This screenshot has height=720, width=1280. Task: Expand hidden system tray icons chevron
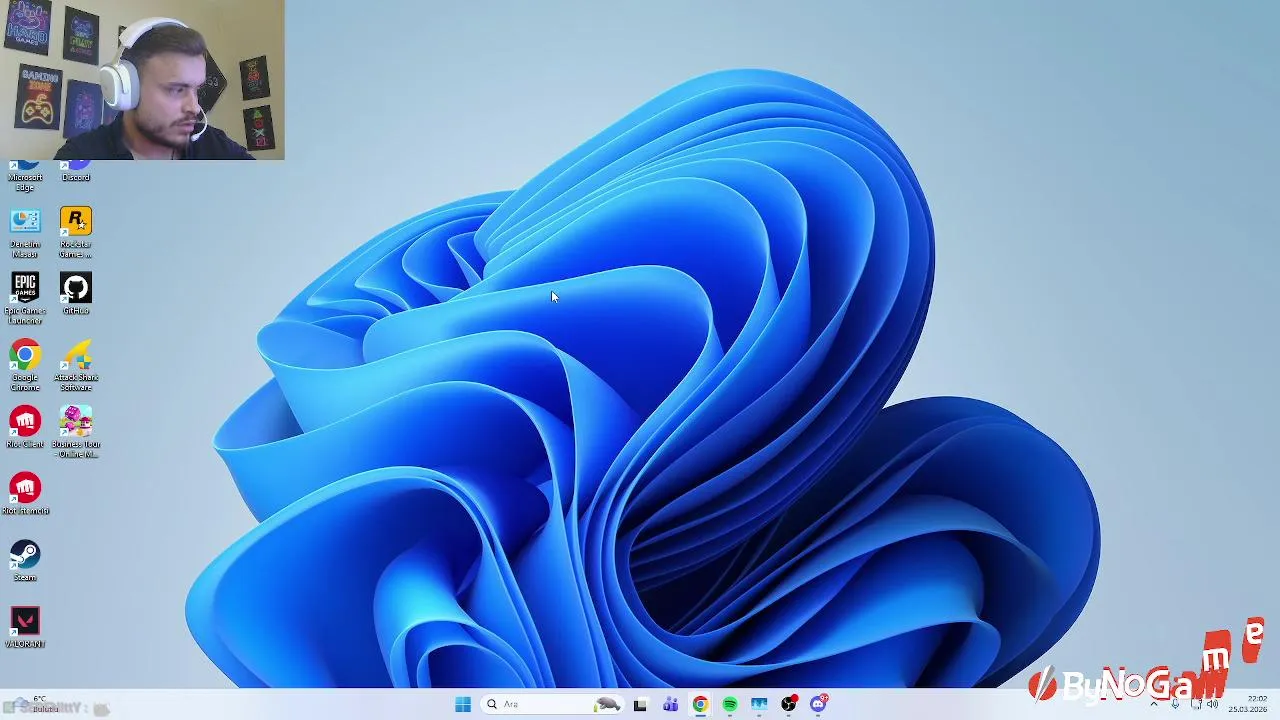click(1154, 704)
